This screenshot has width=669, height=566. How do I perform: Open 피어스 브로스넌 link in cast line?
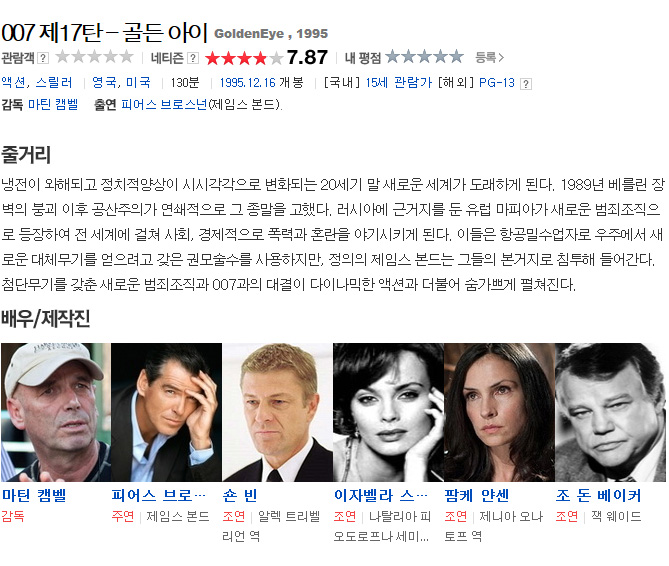tap(164, 104)
